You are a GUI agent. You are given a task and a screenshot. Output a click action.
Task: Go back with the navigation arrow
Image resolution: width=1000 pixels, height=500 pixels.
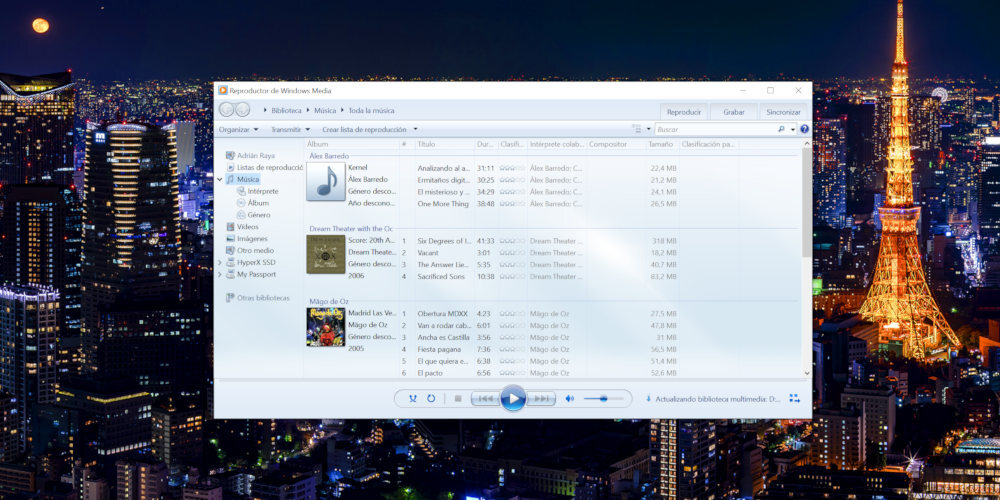[226, 110]
